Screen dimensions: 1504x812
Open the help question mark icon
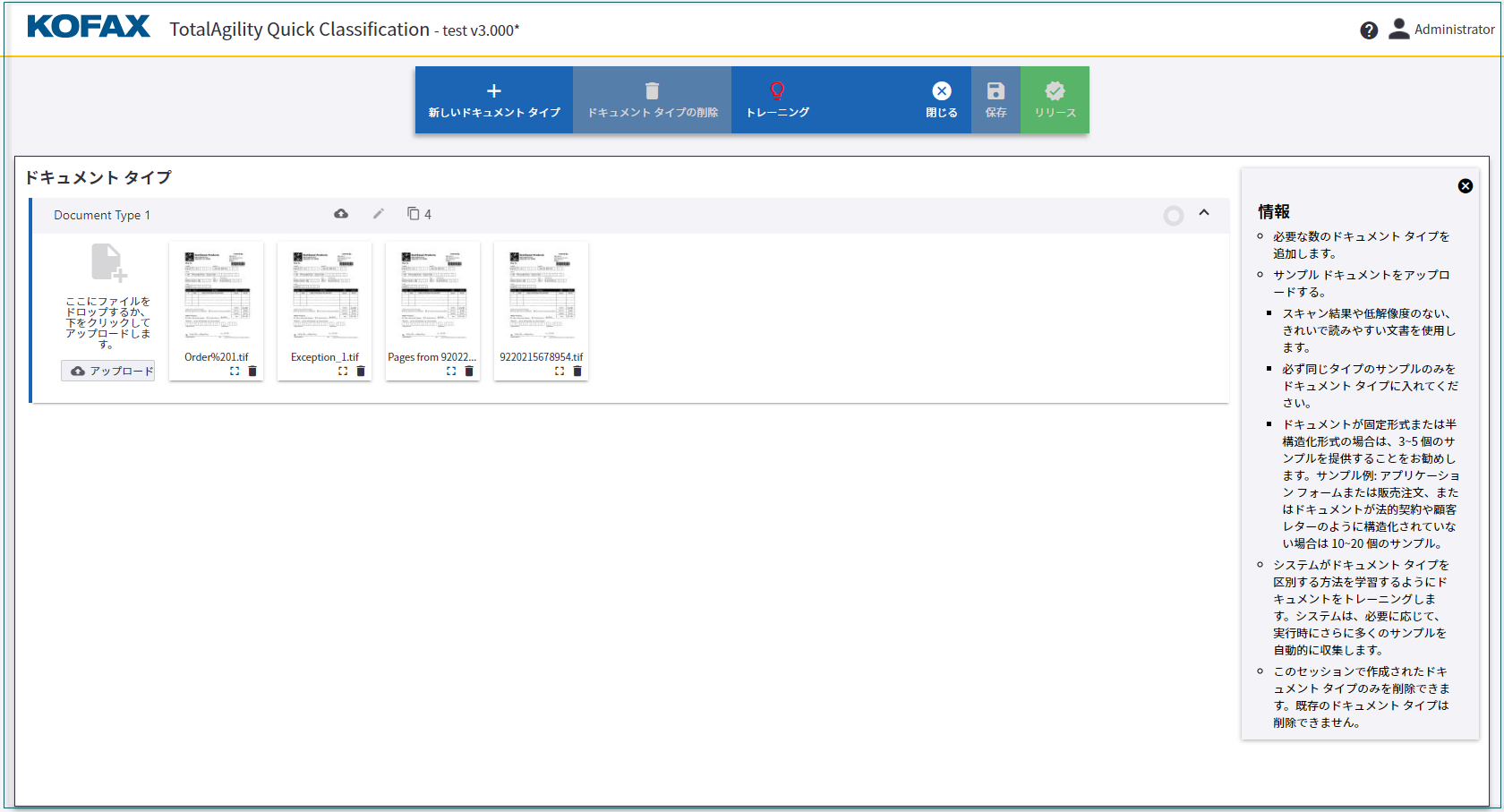click(x=1368, y=30)
